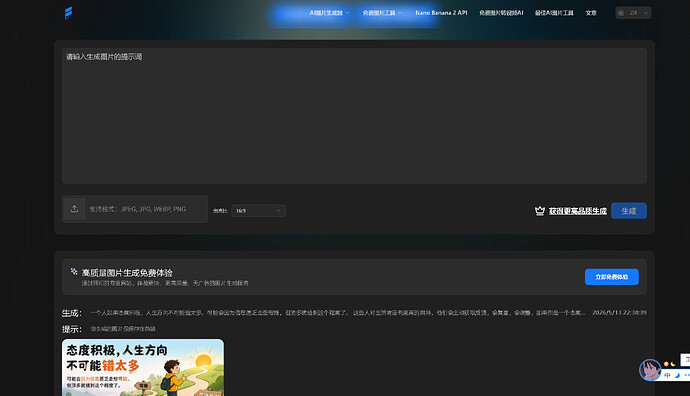Open the 免费图片转视频AI page
Image resolution: width=690 pixels, height=396 pixels.
click(x=501, y=13)
